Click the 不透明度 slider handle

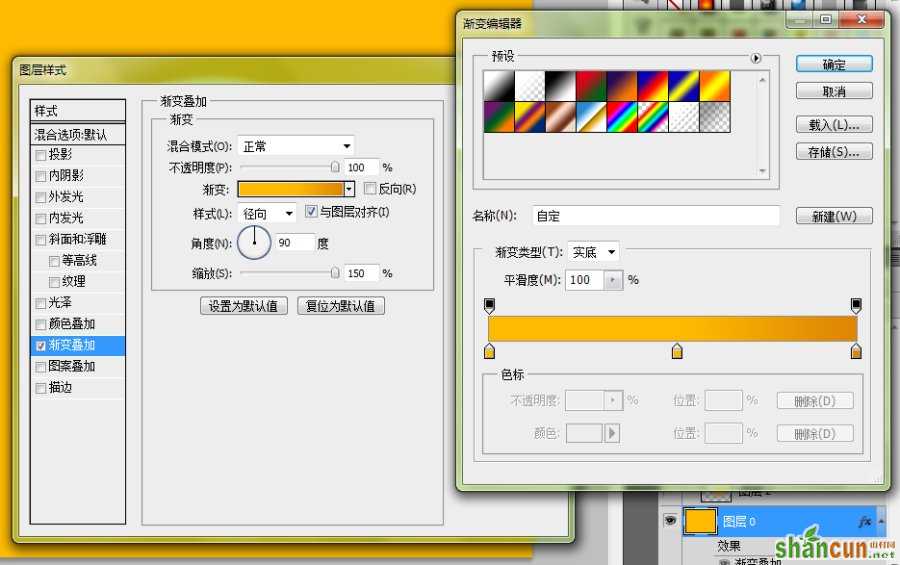coord(335,167)
